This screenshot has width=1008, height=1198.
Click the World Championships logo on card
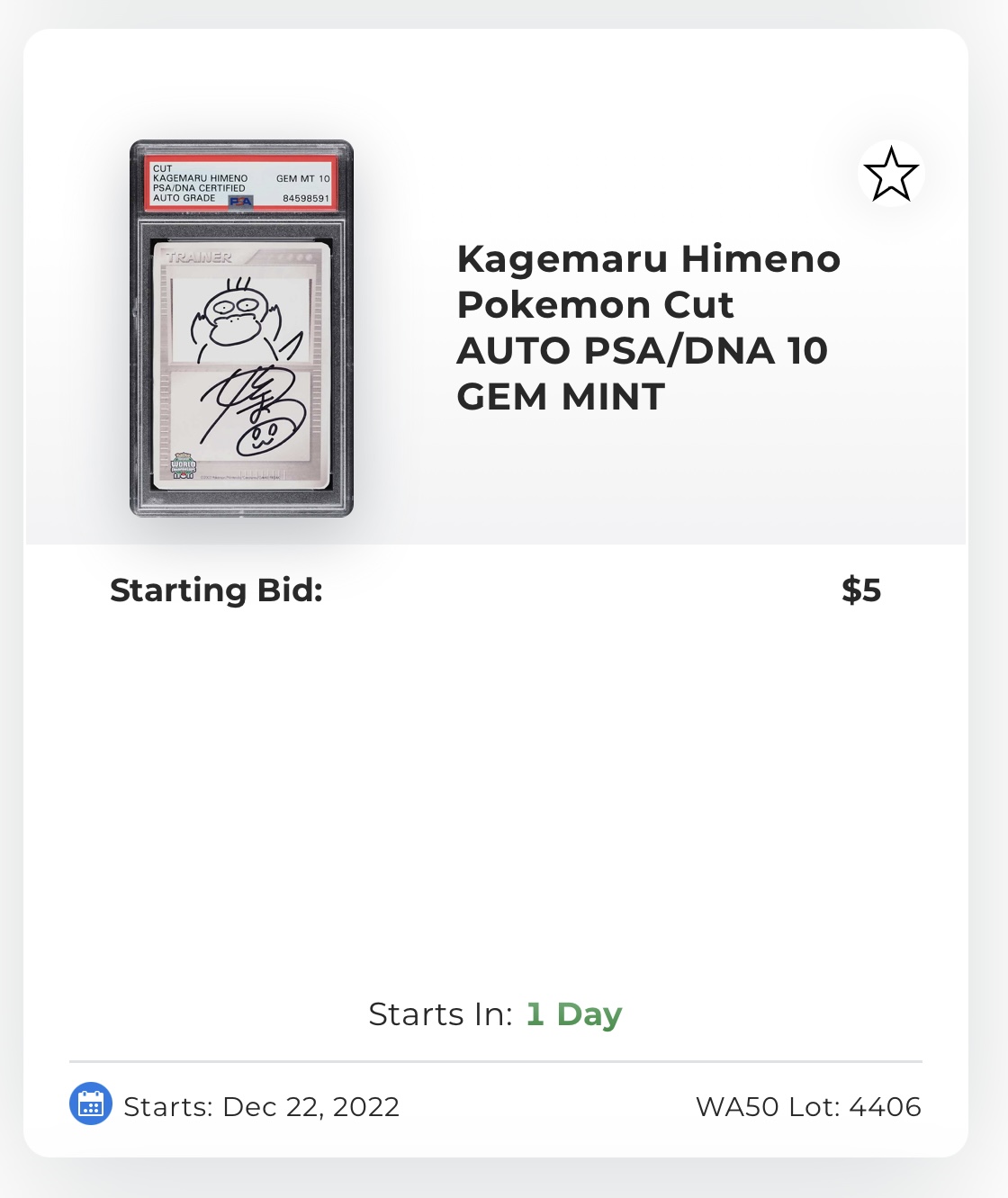(184, 464)
